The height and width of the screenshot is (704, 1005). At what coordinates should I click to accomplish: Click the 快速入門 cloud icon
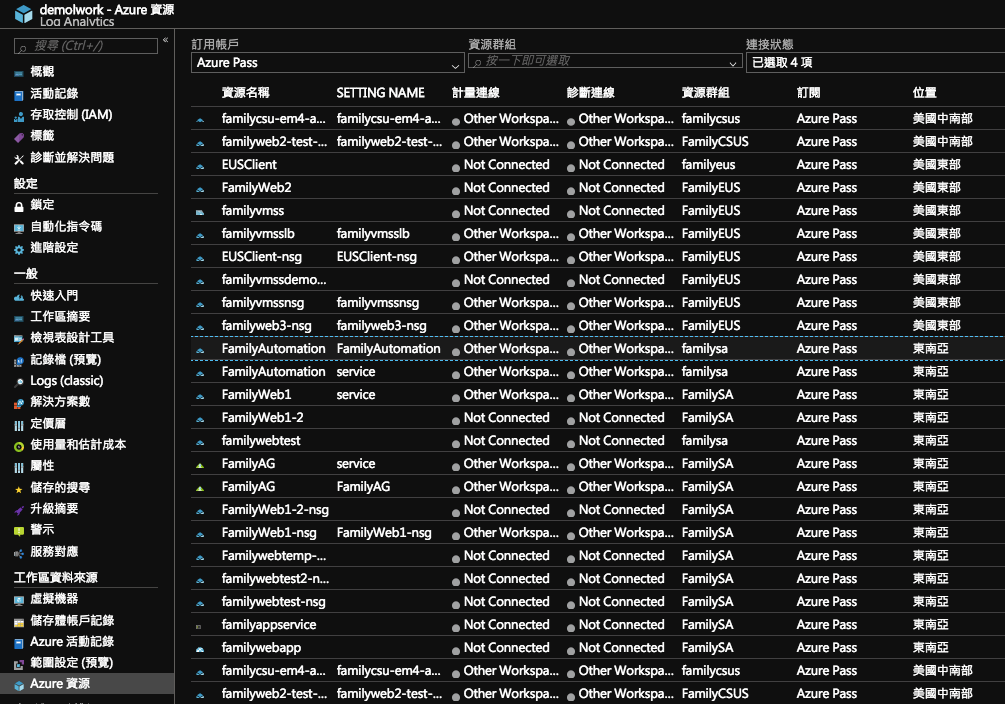tap(19, 297)
